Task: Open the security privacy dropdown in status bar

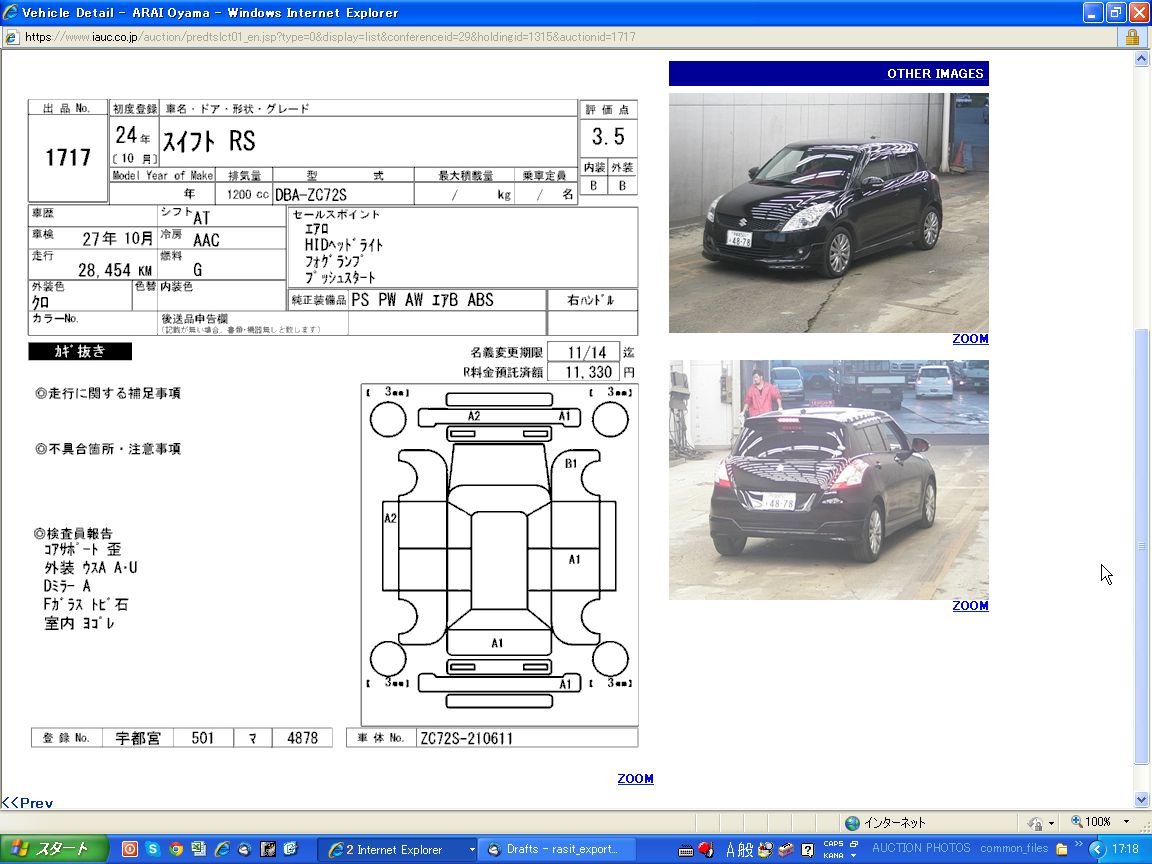Action: (x=1051, y=822)
